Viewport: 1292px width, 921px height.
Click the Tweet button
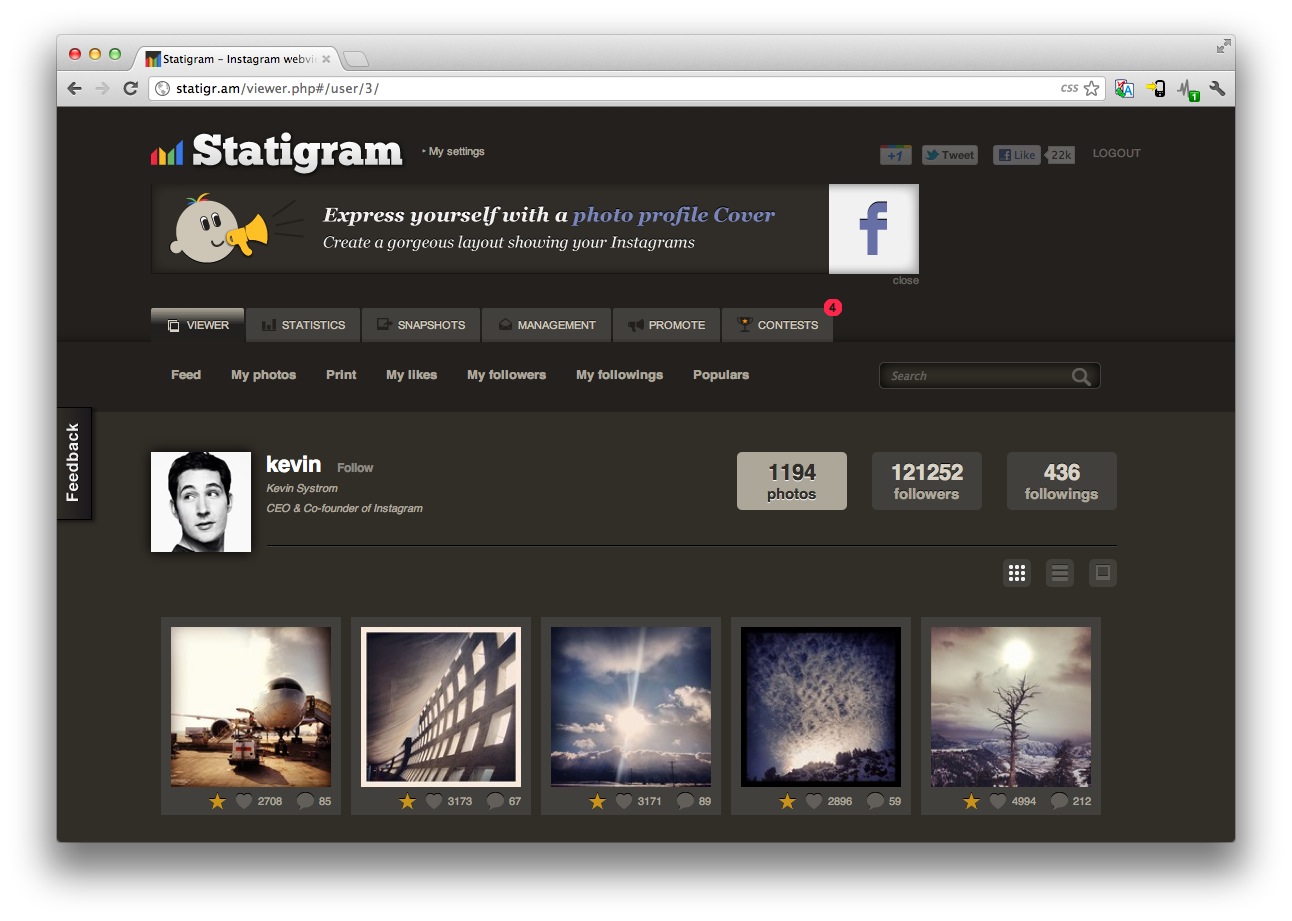coord(950,155)
